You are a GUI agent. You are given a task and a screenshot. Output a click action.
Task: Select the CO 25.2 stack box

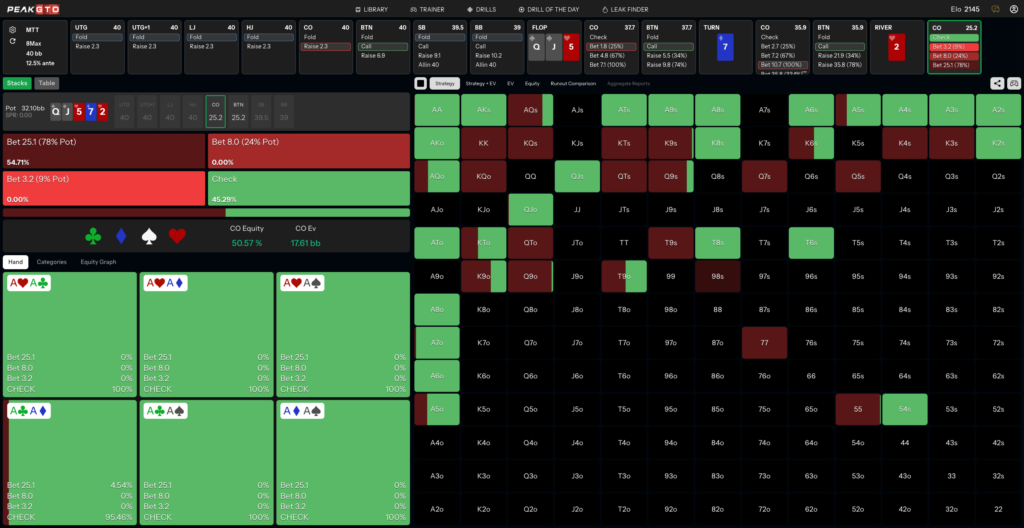coord(216,110)
